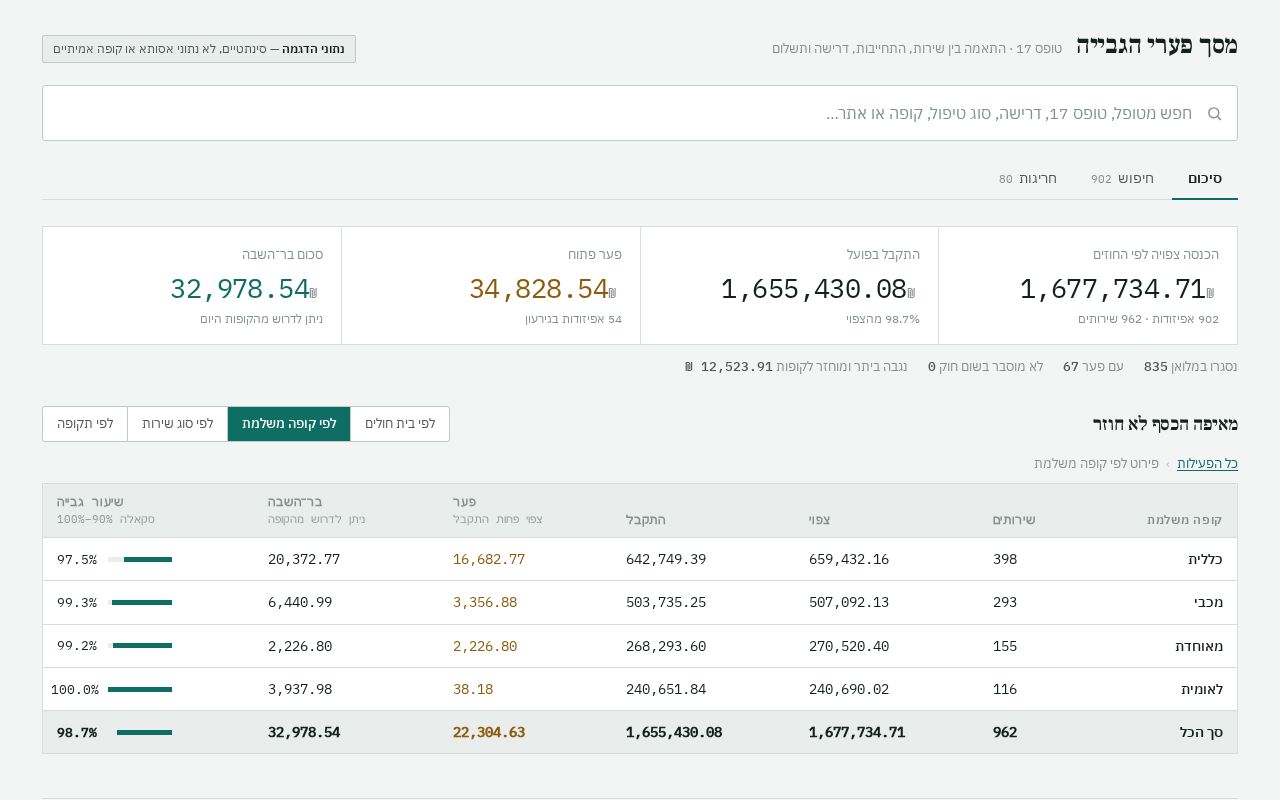The height and width of the screenshot is (800, 1280).
Task: Click the נסגרו במלואן 835 stat
Action: [x=1191, y=366]
